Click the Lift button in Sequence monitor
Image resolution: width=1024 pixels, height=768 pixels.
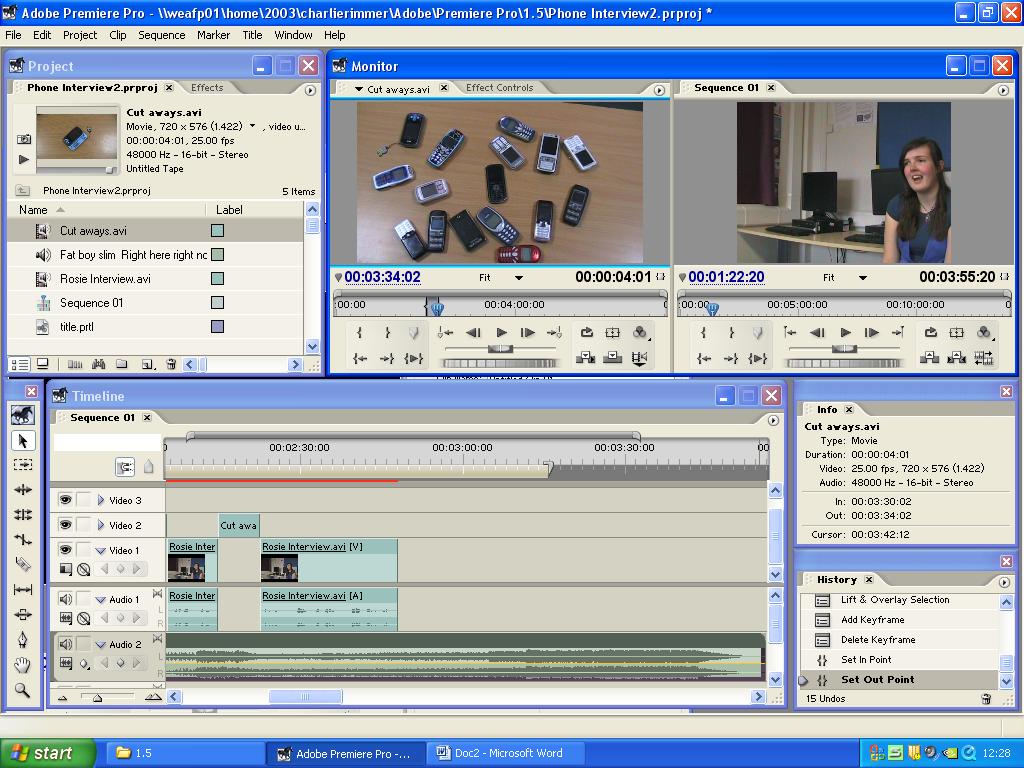929,357
